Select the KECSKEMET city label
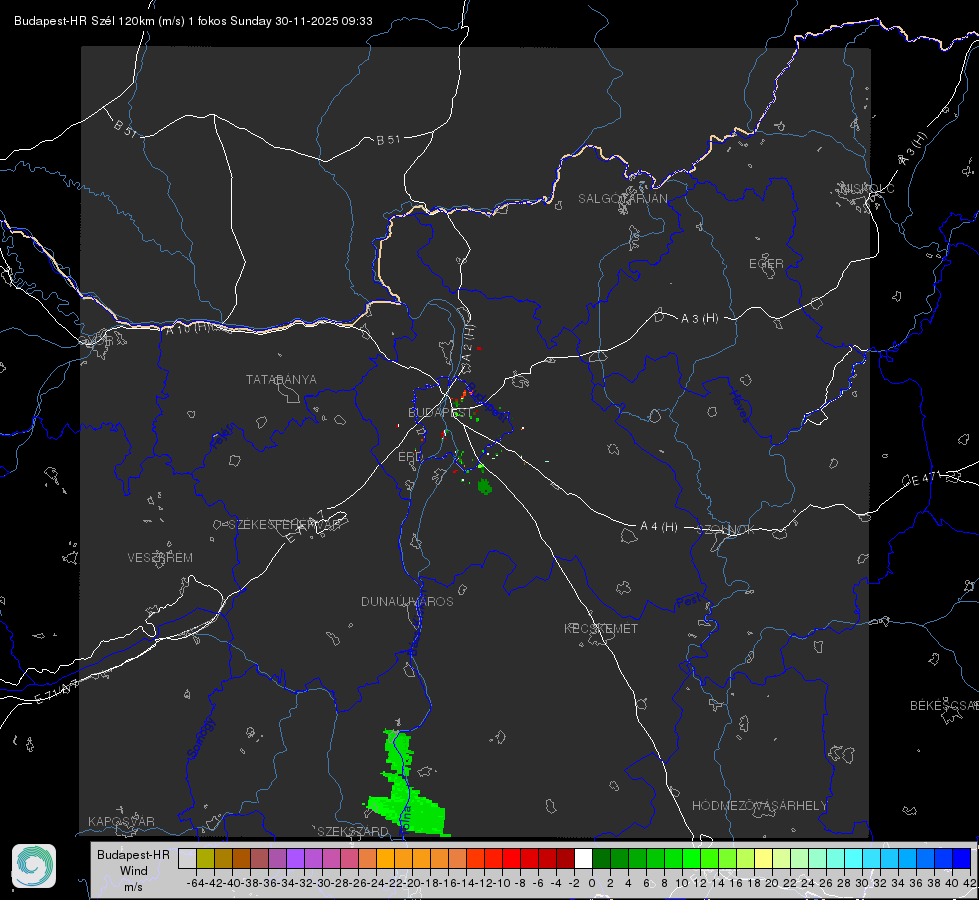979x900 pixels. 601,628
